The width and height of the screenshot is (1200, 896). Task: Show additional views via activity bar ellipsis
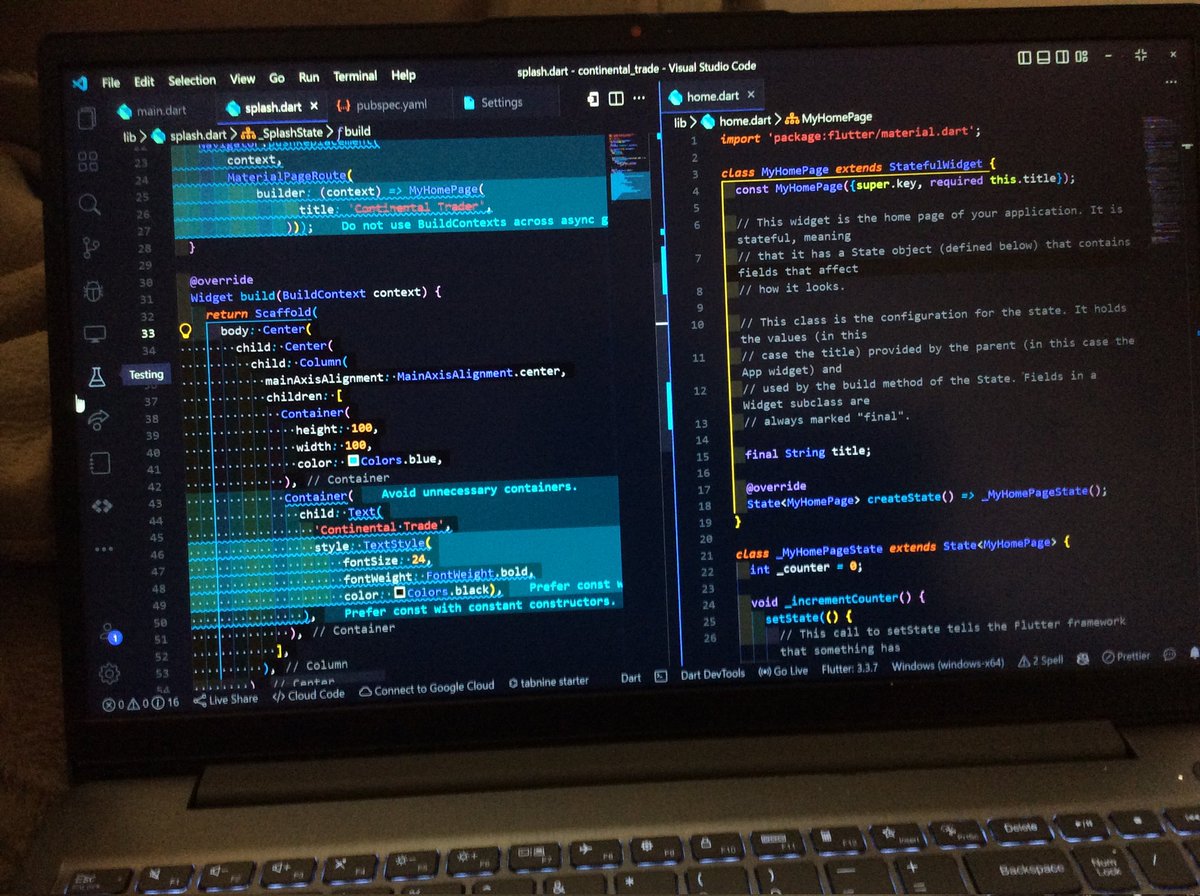click(104, 548)
